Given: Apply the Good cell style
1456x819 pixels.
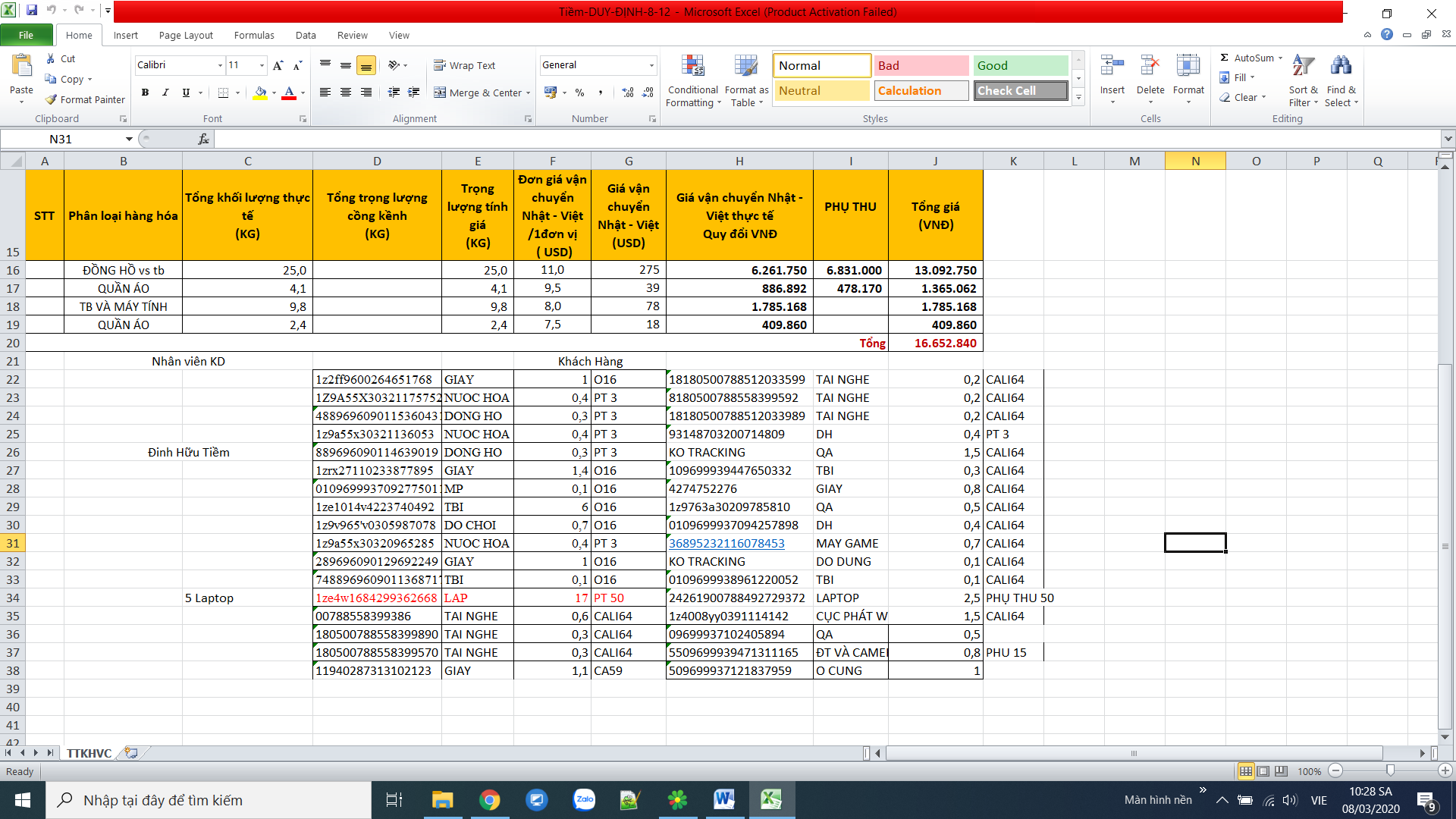Looking at the screenshot, I should [x=1021, y=65].
